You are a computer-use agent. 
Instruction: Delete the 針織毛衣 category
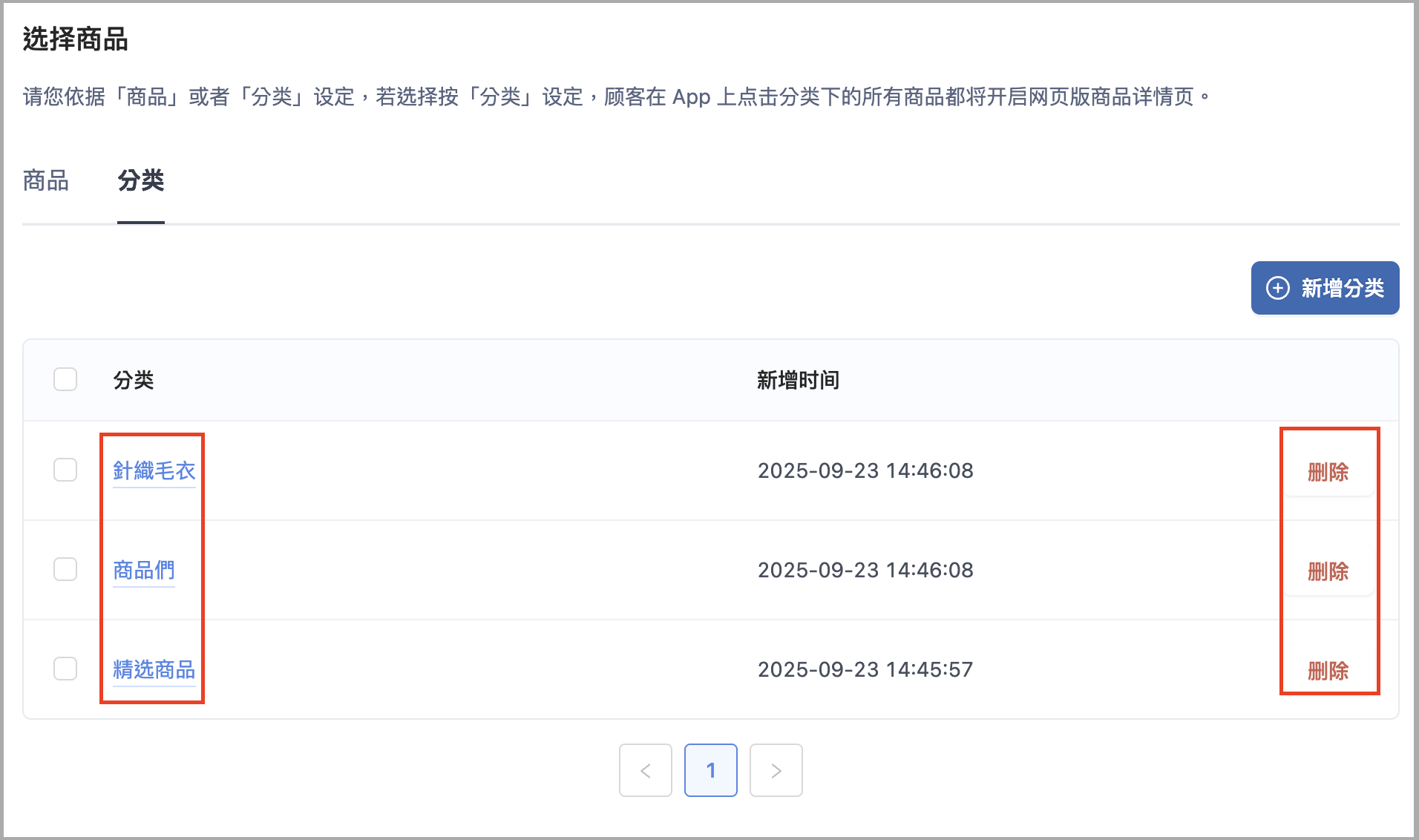coord(1328,472)
